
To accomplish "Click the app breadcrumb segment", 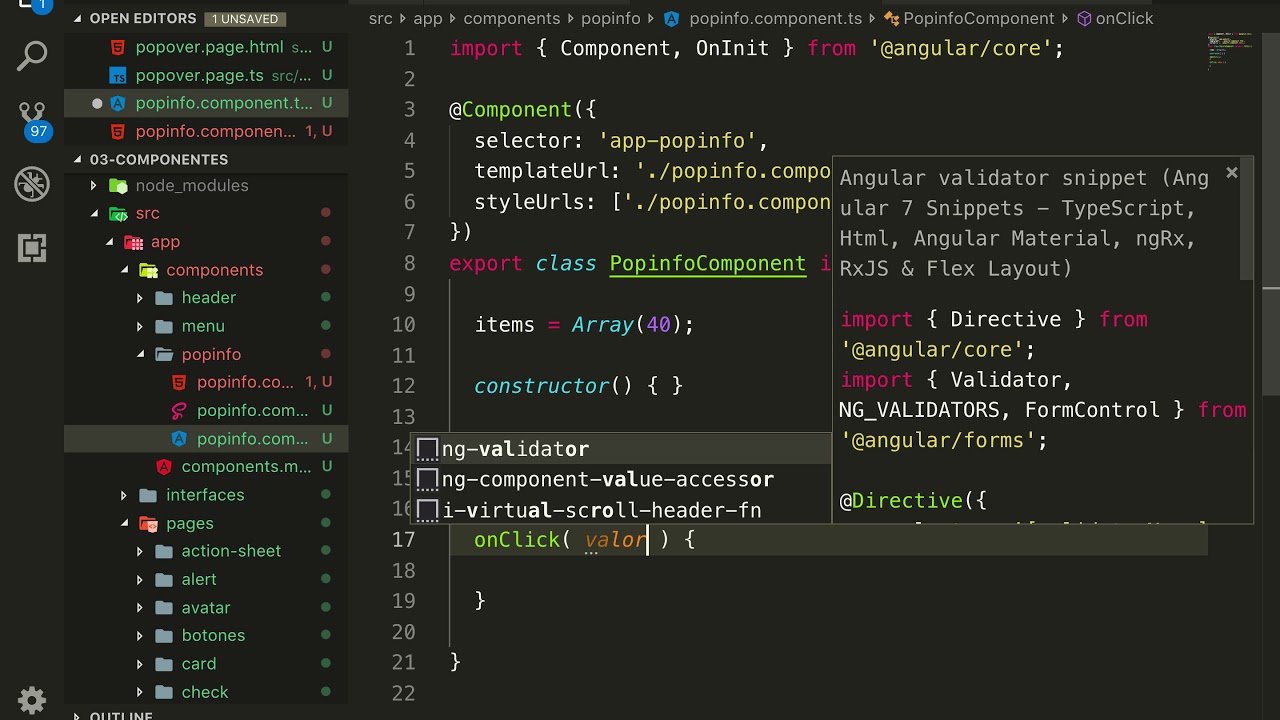I will (x=428, y=18).
